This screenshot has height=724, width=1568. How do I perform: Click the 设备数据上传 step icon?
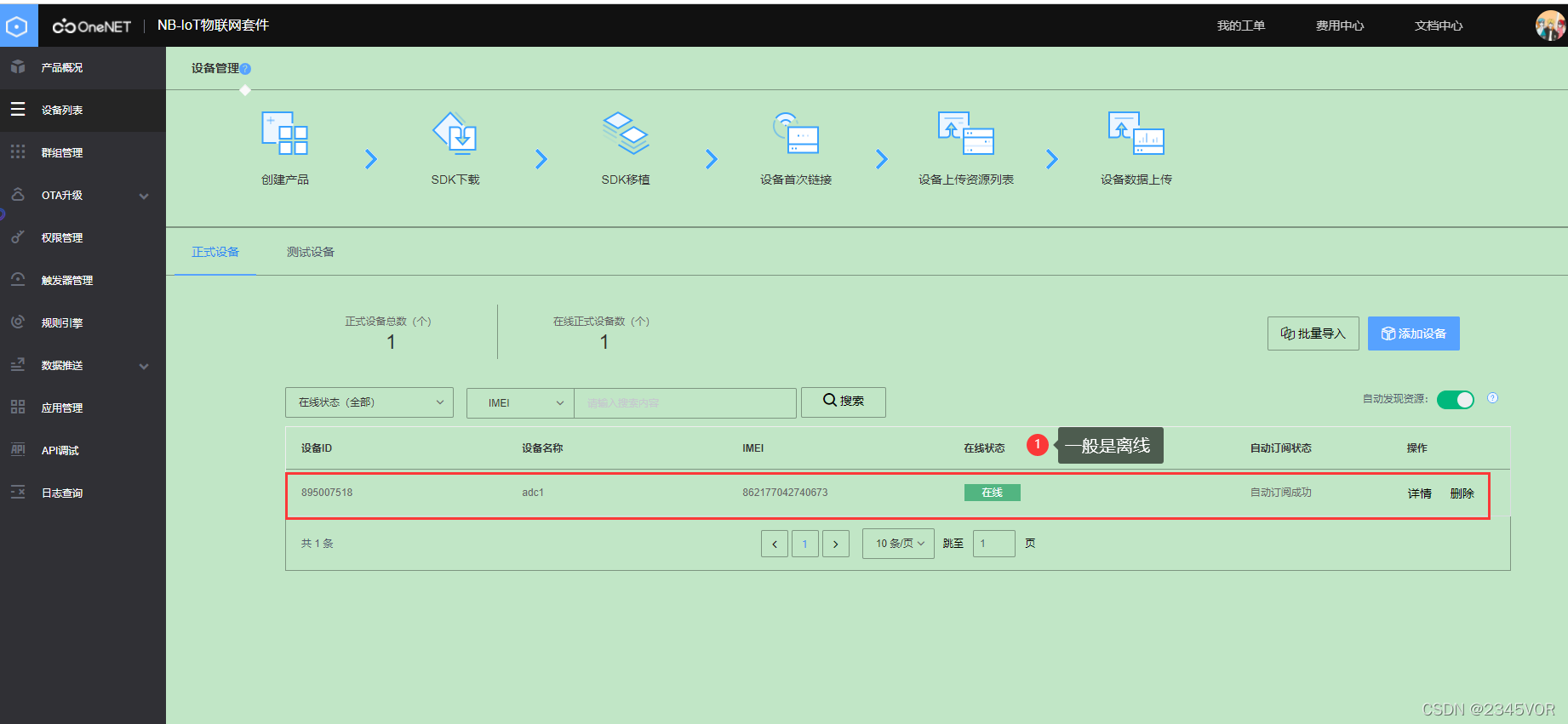pyautogui.click(x=1136, y=134)
